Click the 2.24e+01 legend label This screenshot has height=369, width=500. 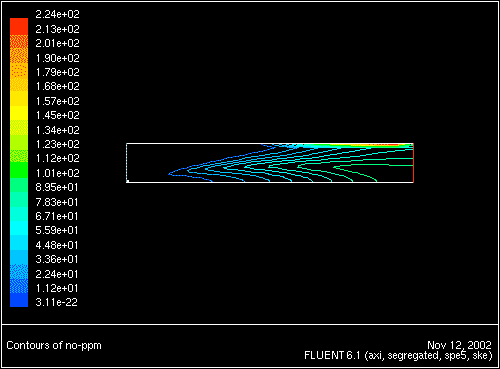coord(57,274)
